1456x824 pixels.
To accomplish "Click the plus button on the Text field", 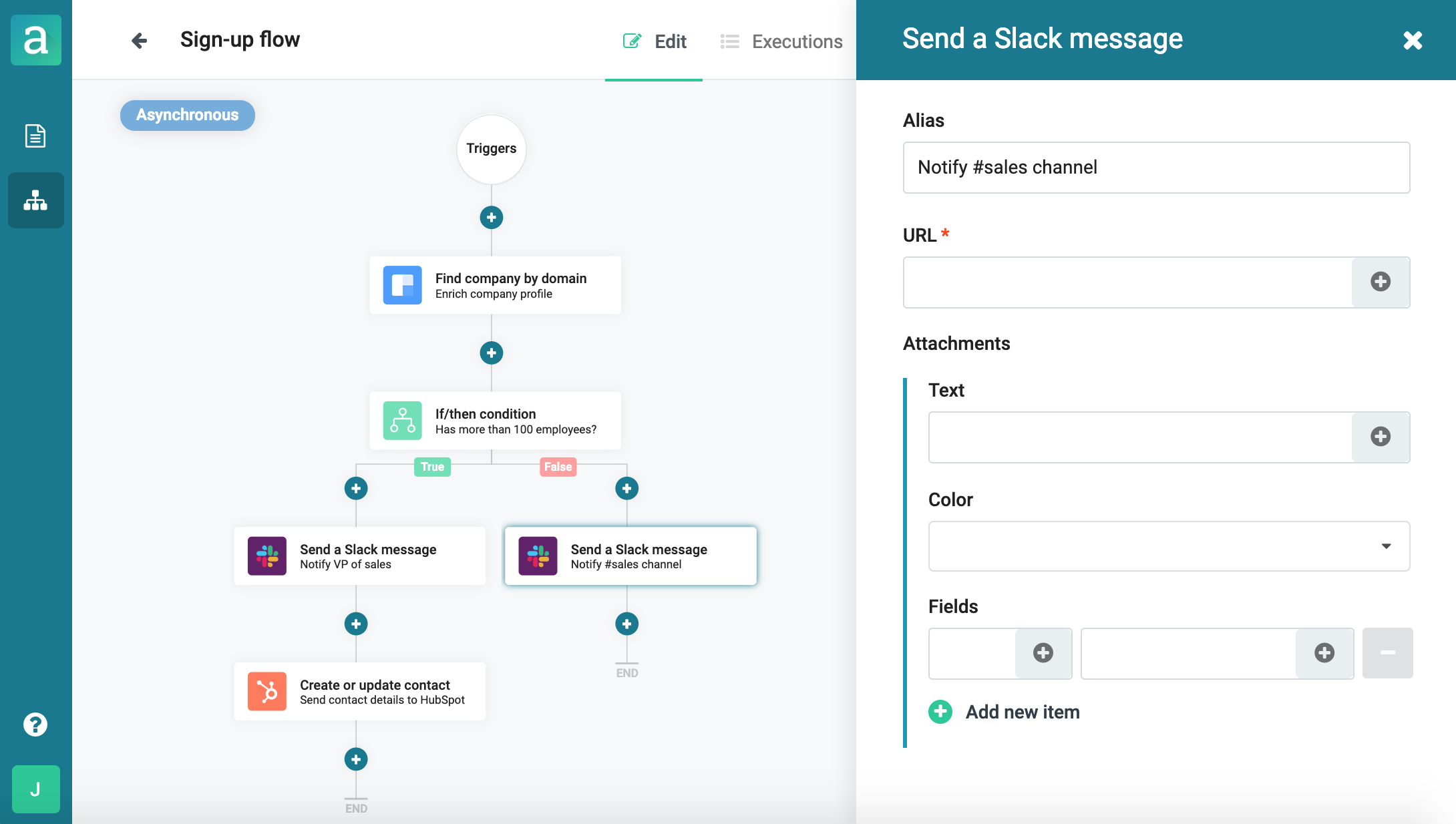I will 1381,437.
